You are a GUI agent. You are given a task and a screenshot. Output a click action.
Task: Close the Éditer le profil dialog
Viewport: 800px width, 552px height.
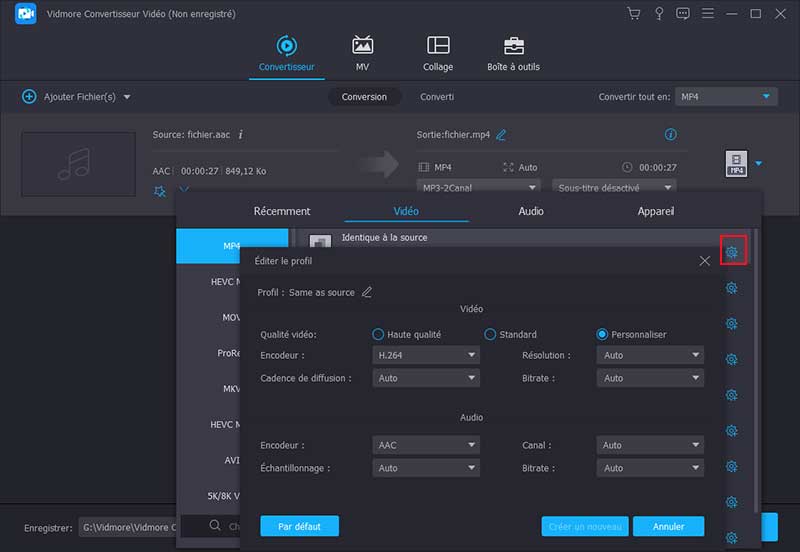[x=705, y=260]
